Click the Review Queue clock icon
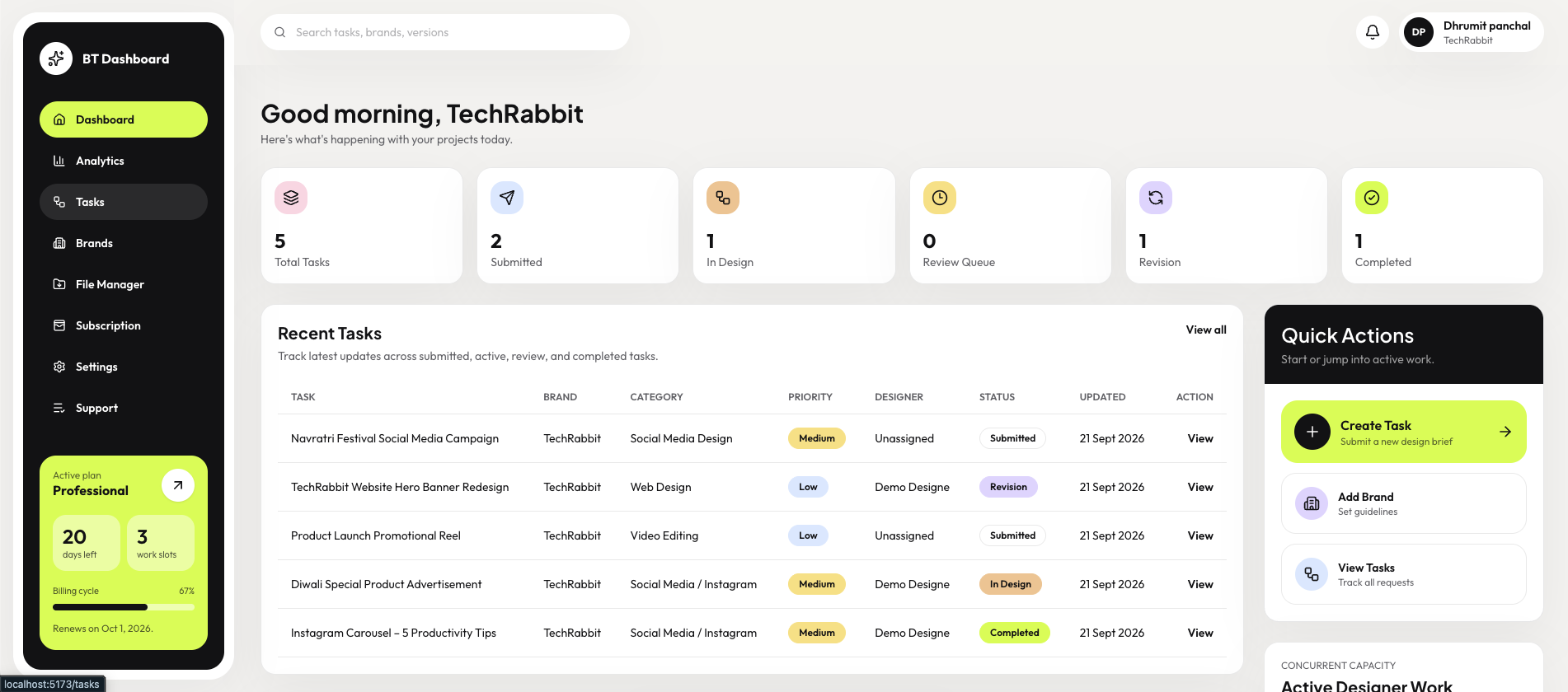 [940, 198]
